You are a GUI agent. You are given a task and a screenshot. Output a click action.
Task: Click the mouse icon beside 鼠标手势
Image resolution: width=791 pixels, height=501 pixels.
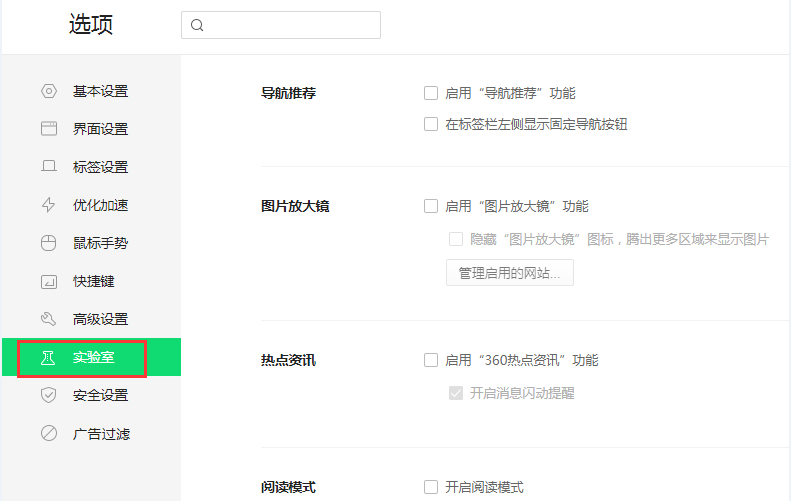coord(48,243)
